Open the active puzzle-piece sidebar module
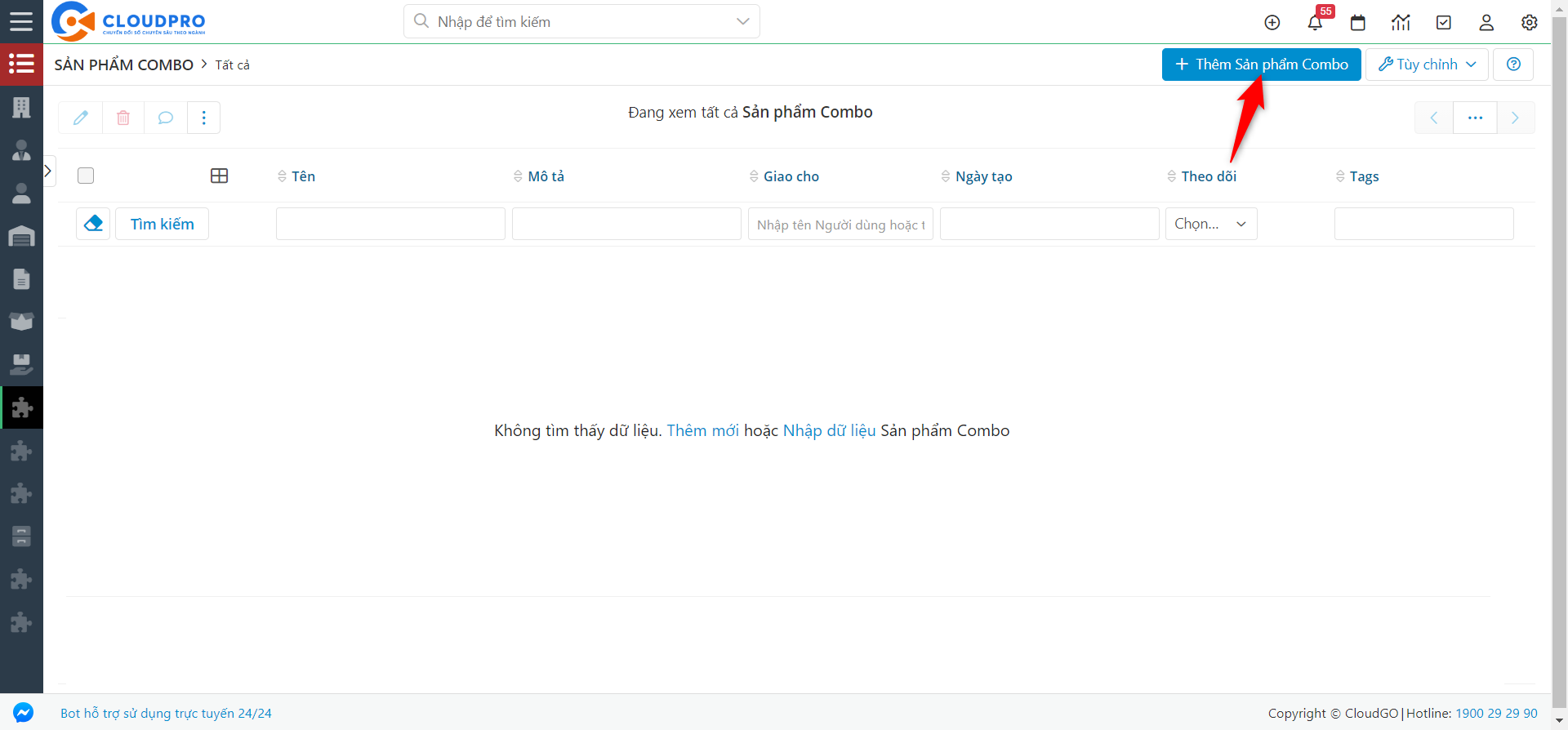 tap(21, 407)
